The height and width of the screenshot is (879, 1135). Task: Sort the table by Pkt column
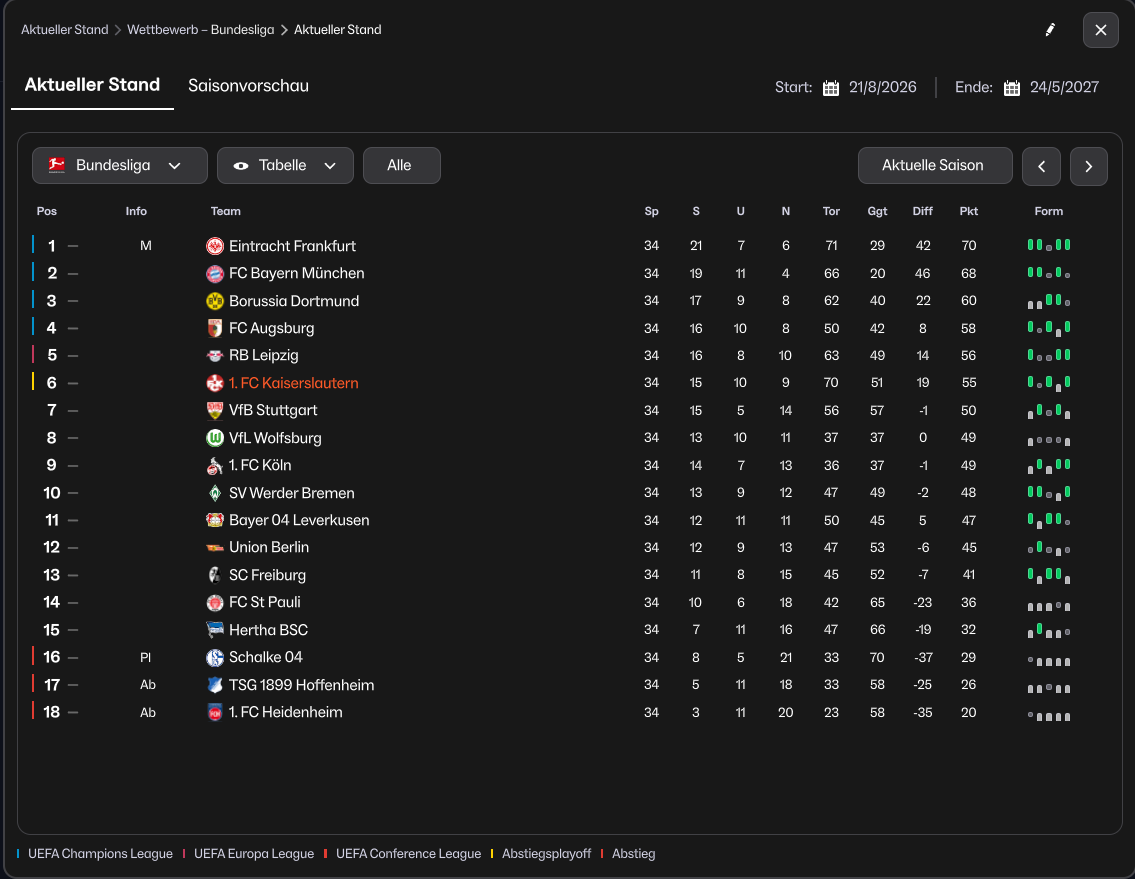tap(968, 211)
